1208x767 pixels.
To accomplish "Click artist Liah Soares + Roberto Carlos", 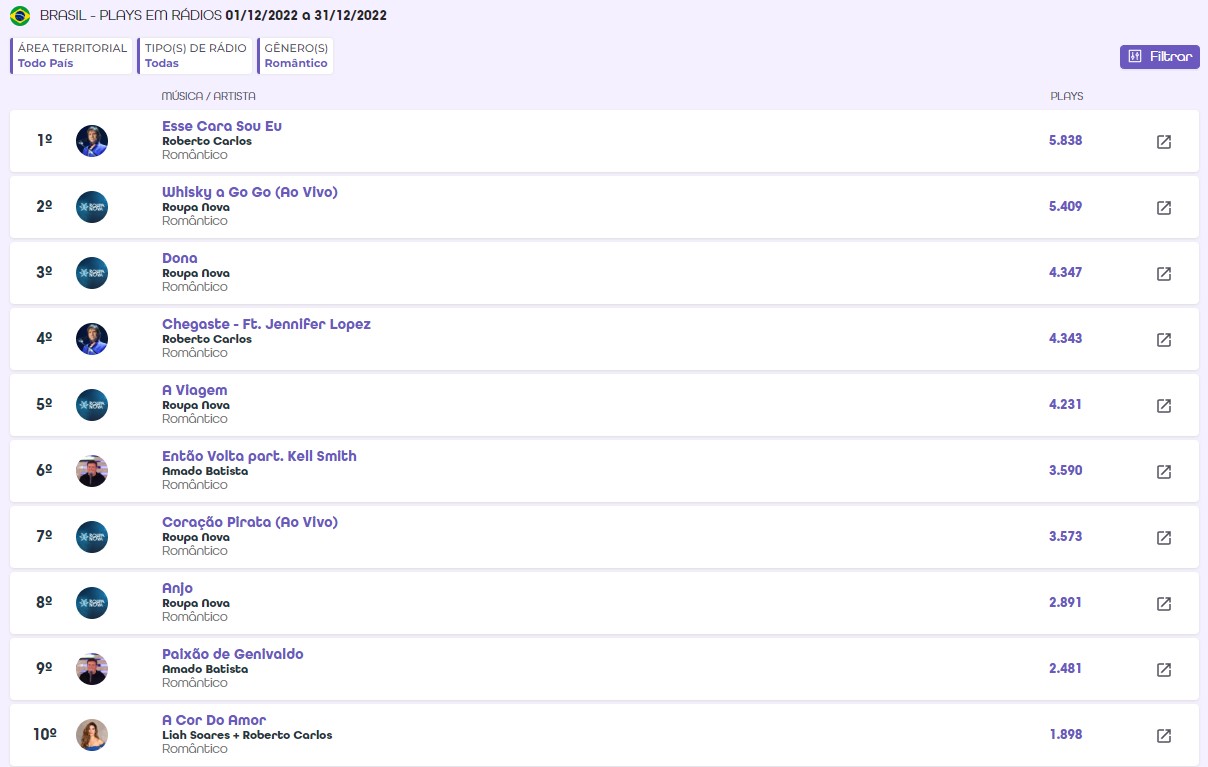I will click(x=247, y=735).
